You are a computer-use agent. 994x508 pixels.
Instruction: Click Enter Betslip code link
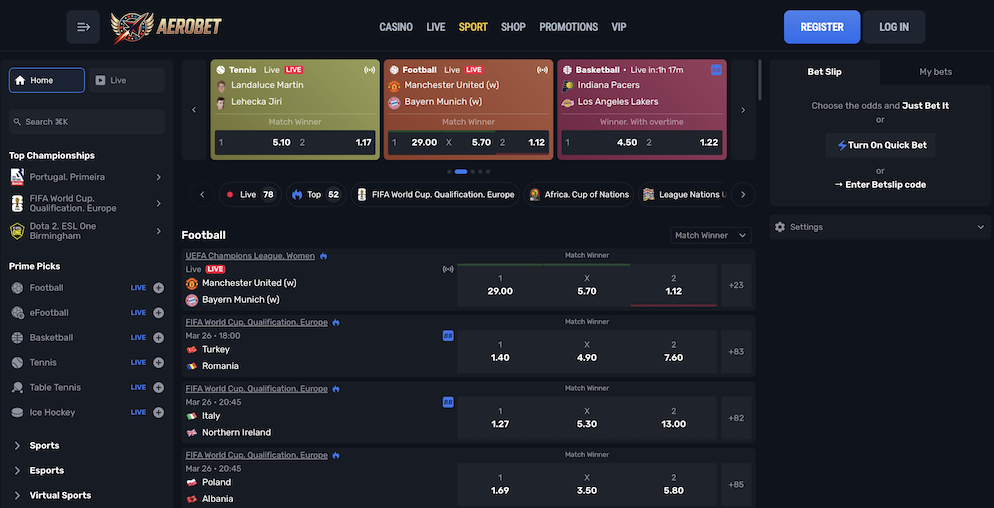point(881,185)
